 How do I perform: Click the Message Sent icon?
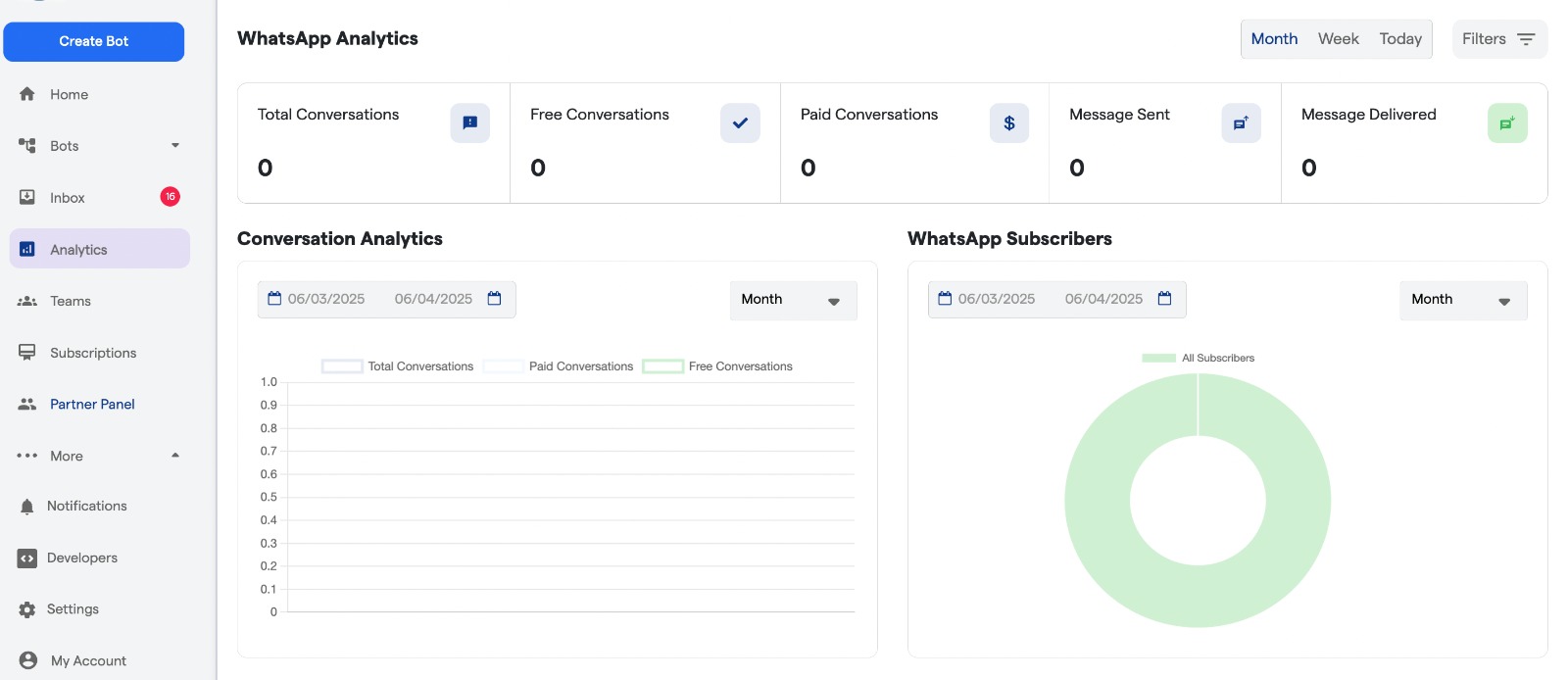click(x=1241, y=122)
